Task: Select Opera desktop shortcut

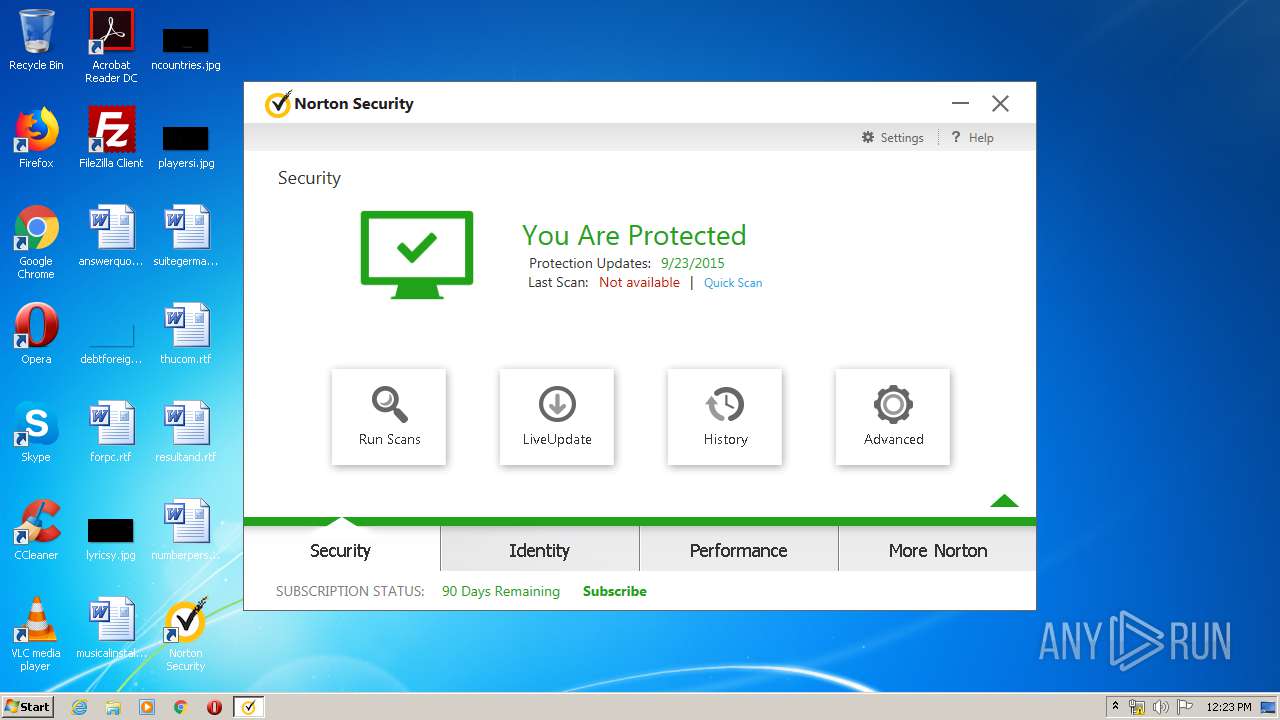Action: (x=36, y=334)
